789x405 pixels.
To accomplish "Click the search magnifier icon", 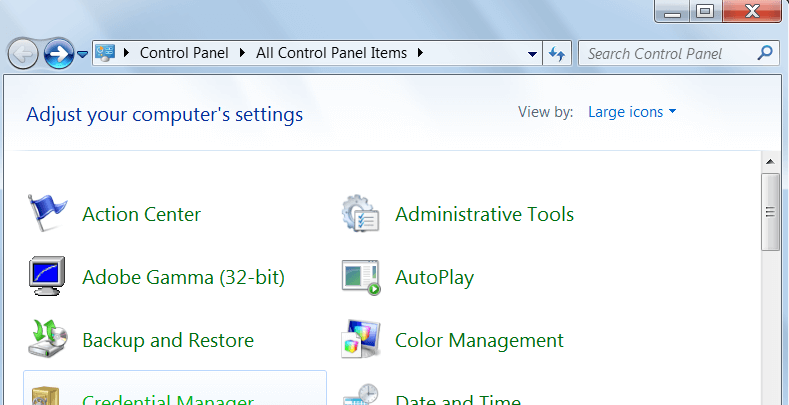I will point(765,53).
